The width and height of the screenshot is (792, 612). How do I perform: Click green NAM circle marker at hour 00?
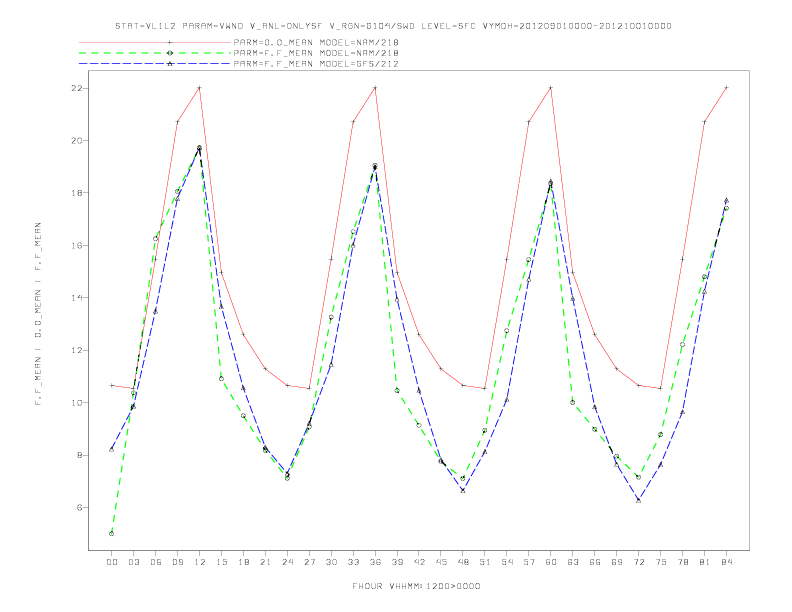click(x=112, y=534)
